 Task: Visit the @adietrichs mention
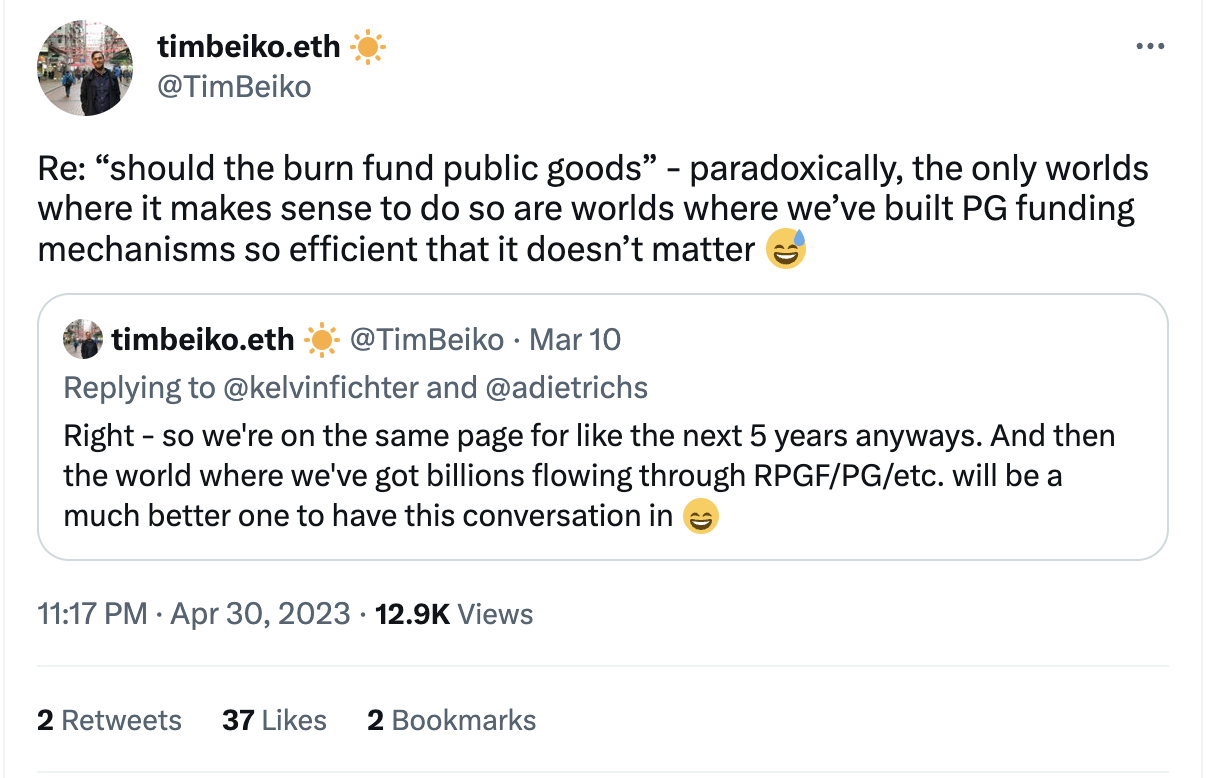tap(566, 387)
